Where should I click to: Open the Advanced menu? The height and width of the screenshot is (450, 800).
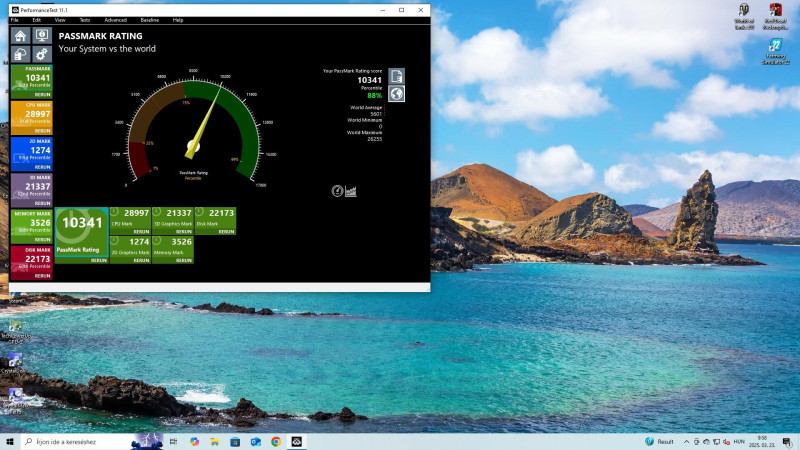(x=115, y=20)
